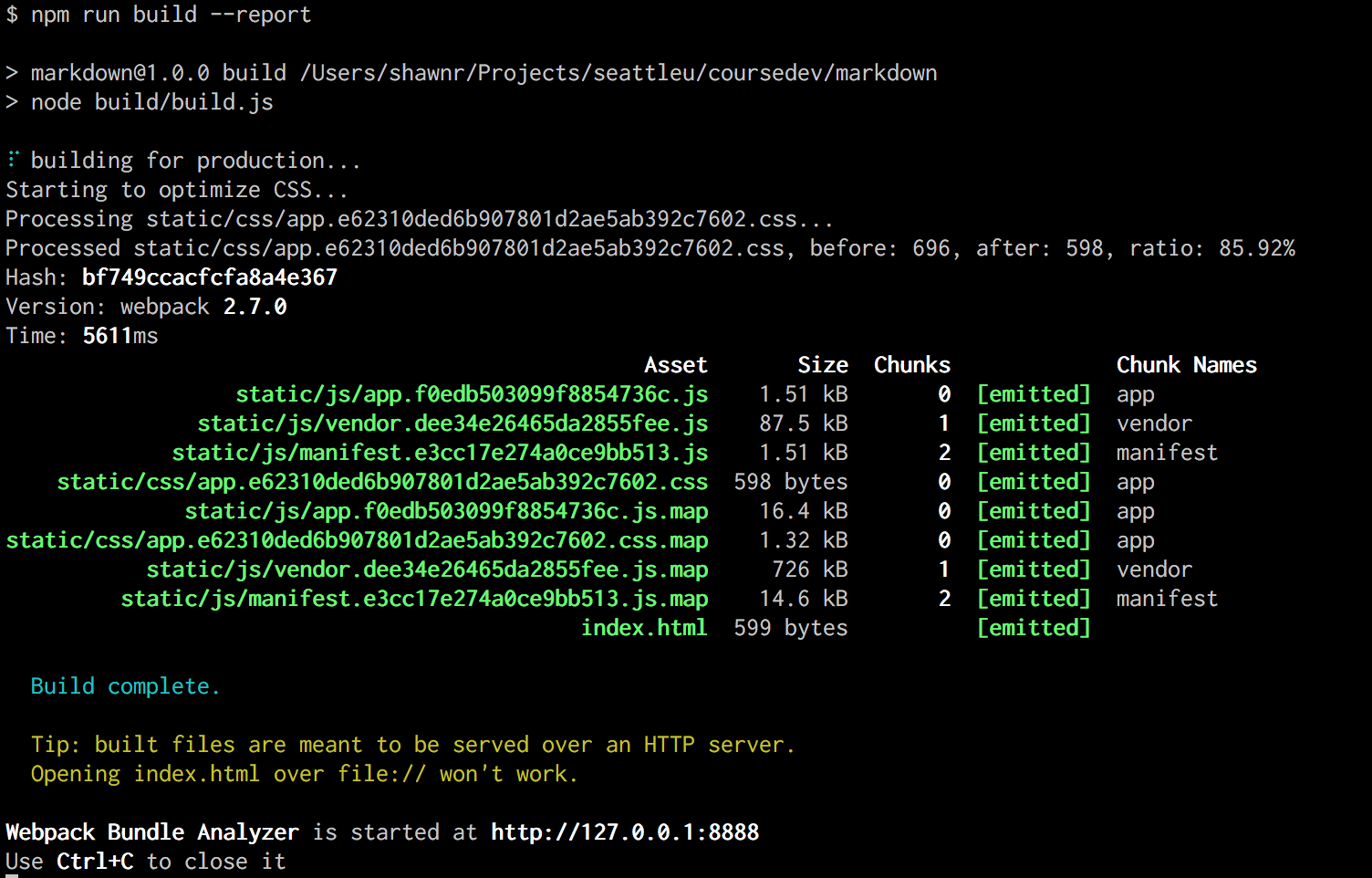Click the "Ctrl+C" shortcut text
This screenshot has height=878, width=1372.
click(95, 862)
